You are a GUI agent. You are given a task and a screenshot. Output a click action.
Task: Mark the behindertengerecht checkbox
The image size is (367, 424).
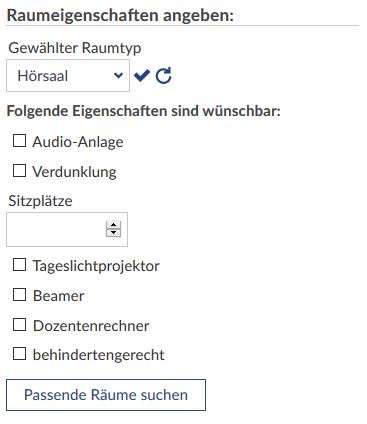[x=19, y=354]
